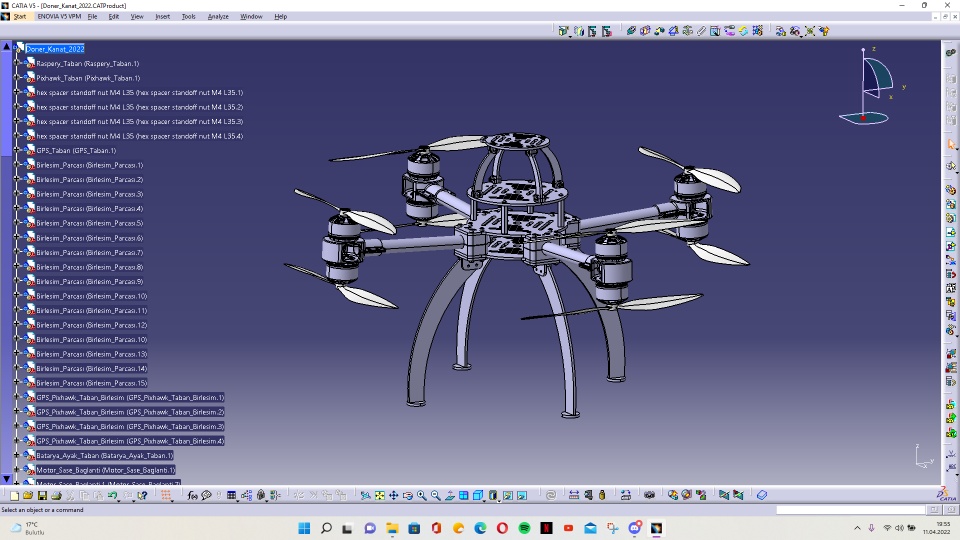Click the What's This help icon

(x=142, y=495)
